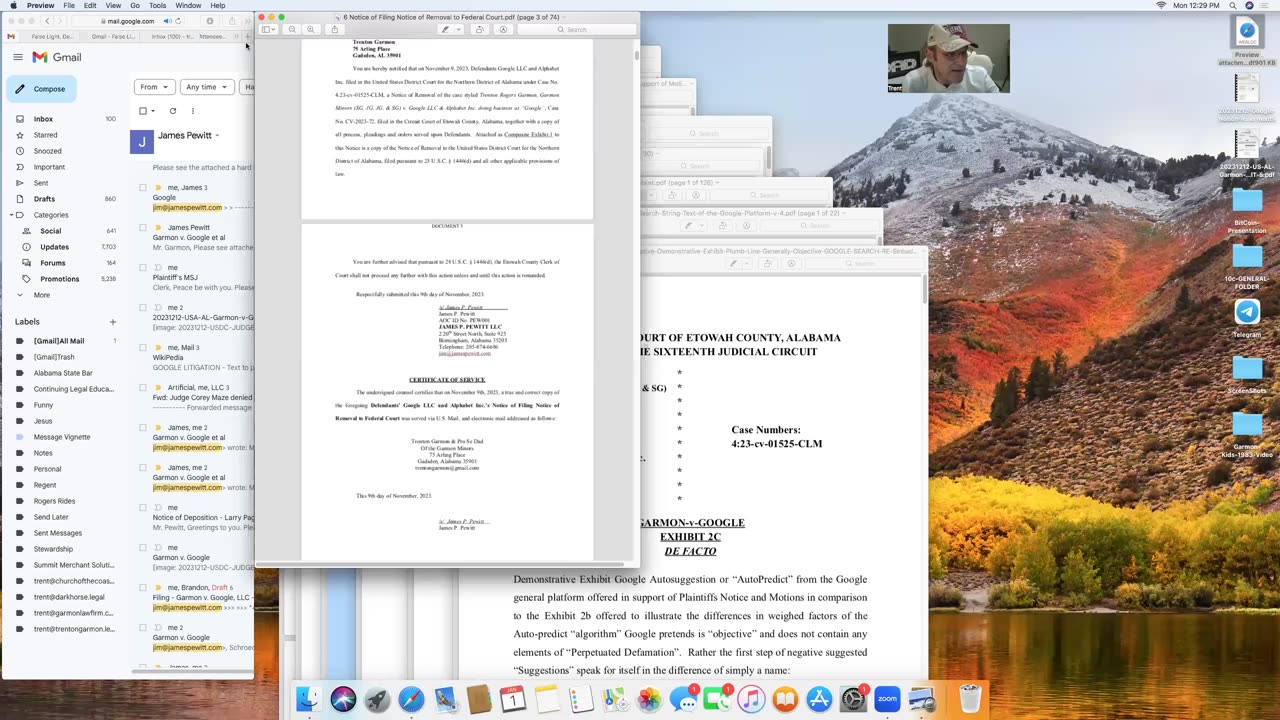This screenshot has width=1280, height=720.
Task: Click jim@jamespewitt.com link in PDF
Action: click(465, 353)
